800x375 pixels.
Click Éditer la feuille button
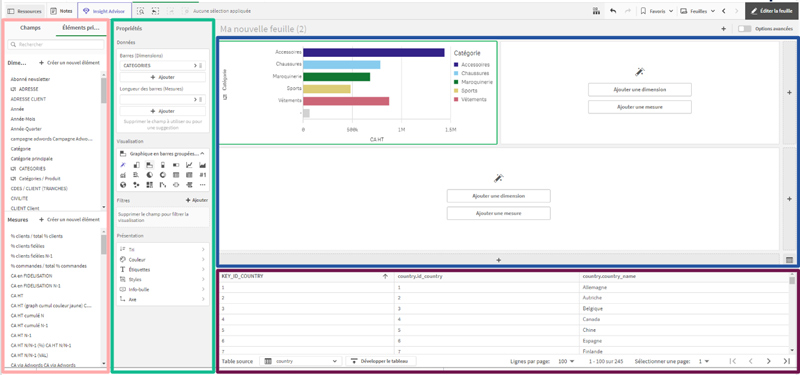click(772, 11)
